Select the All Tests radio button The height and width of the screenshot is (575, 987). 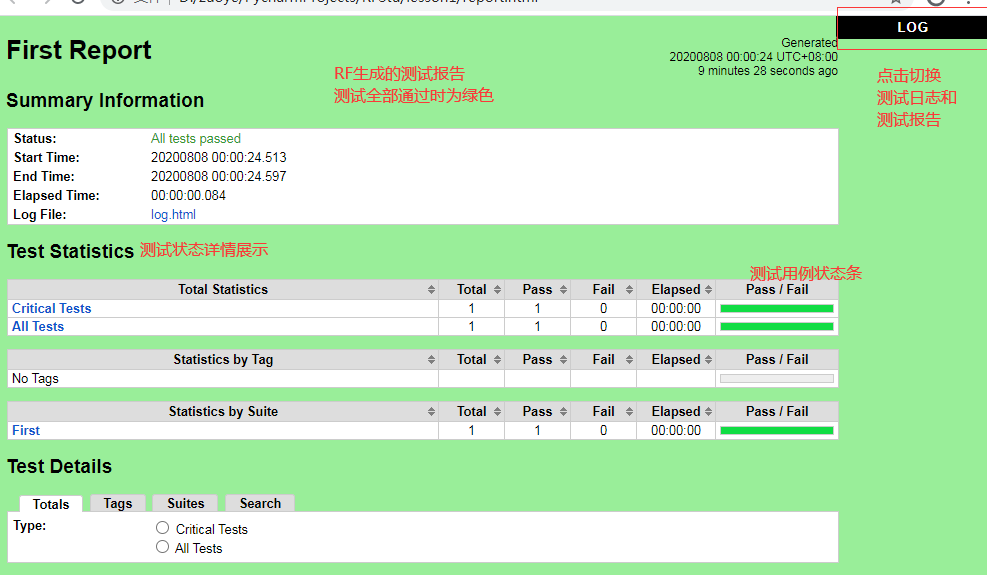[162, 547]
